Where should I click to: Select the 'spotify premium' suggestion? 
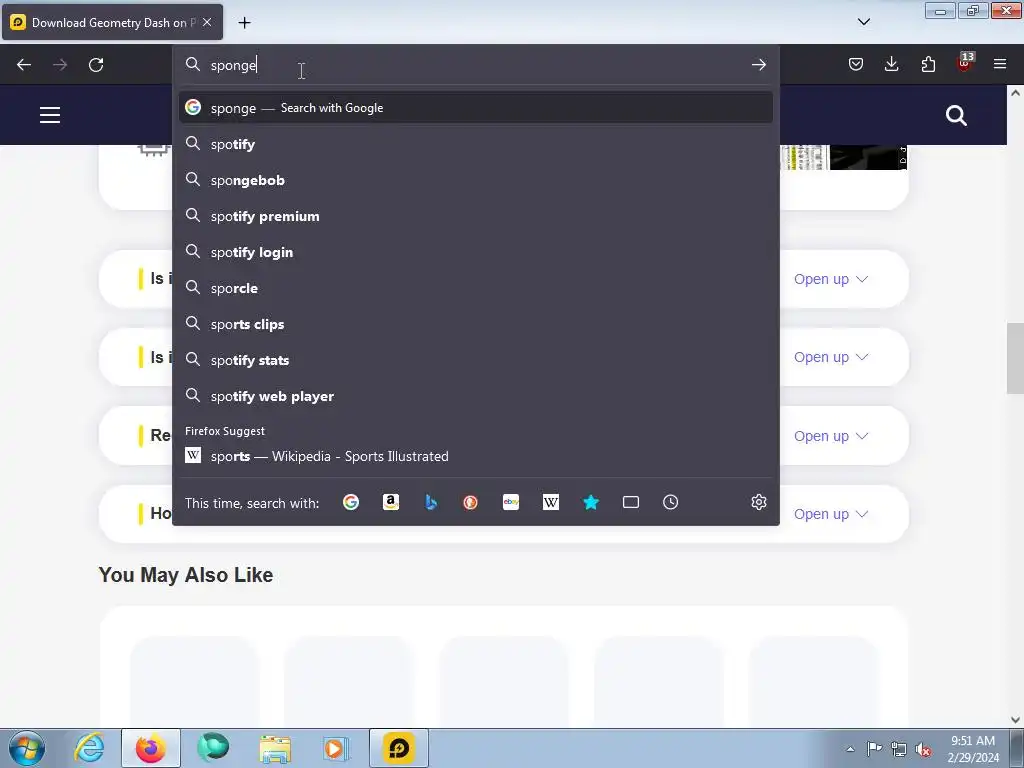click(x=475, y=216)
